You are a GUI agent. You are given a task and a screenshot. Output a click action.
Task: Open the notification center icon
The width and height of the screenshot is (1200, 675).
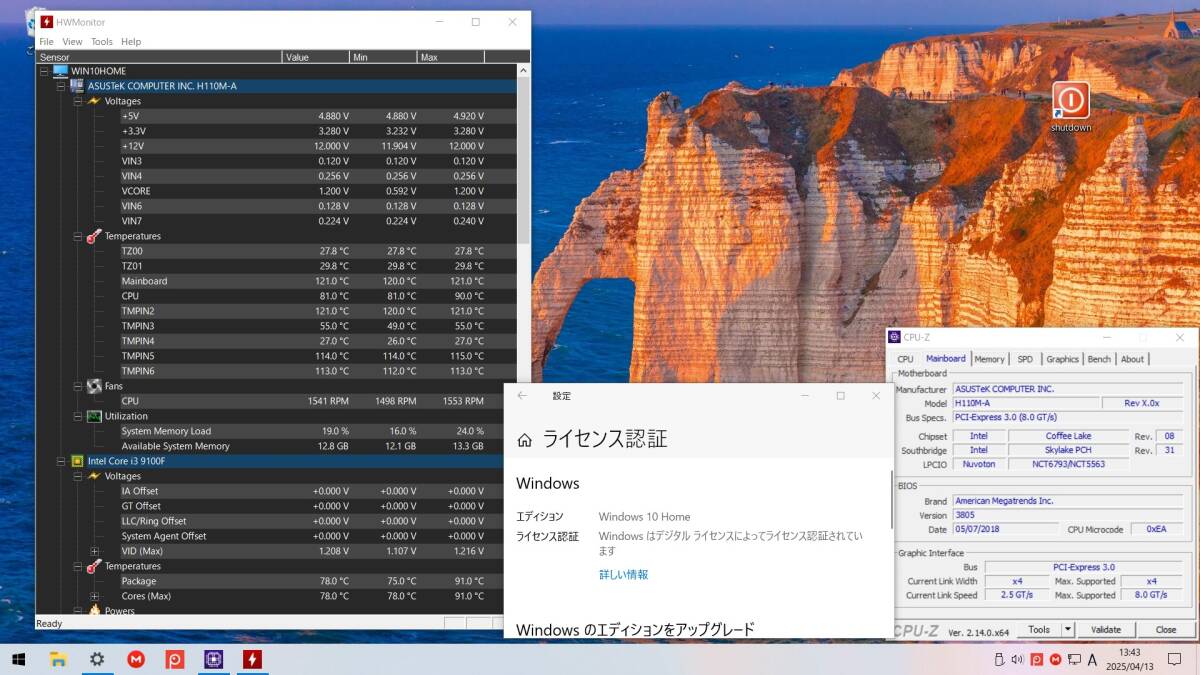pyautogui.click(x=1174, y=659)
